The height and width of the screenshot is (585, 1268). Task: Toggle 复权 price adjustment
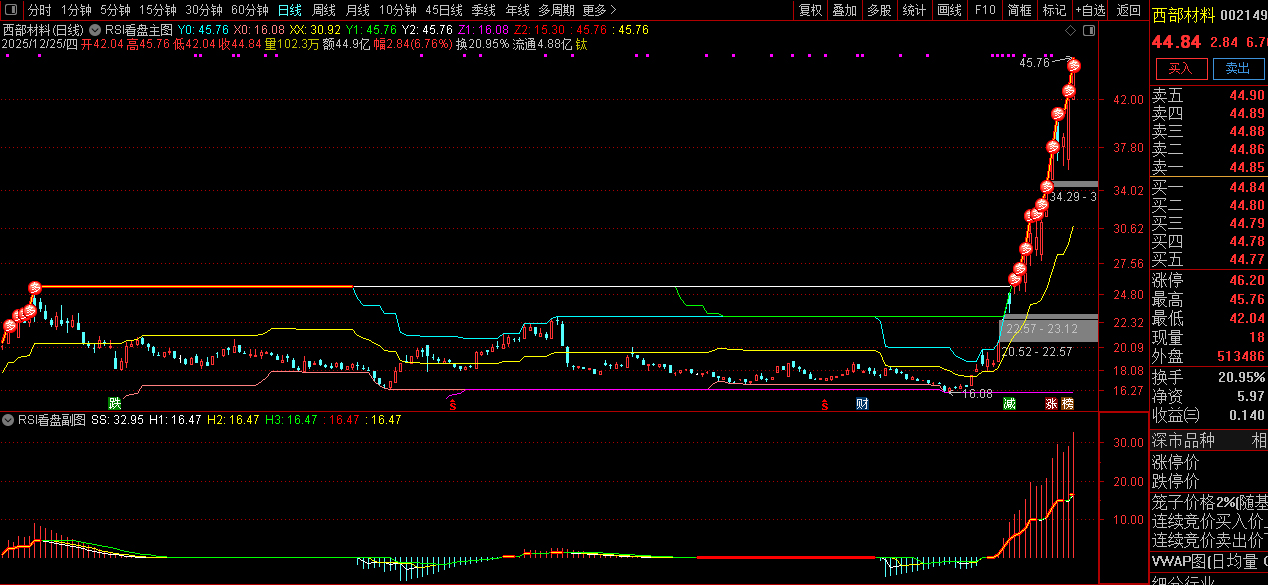(810, 10)
